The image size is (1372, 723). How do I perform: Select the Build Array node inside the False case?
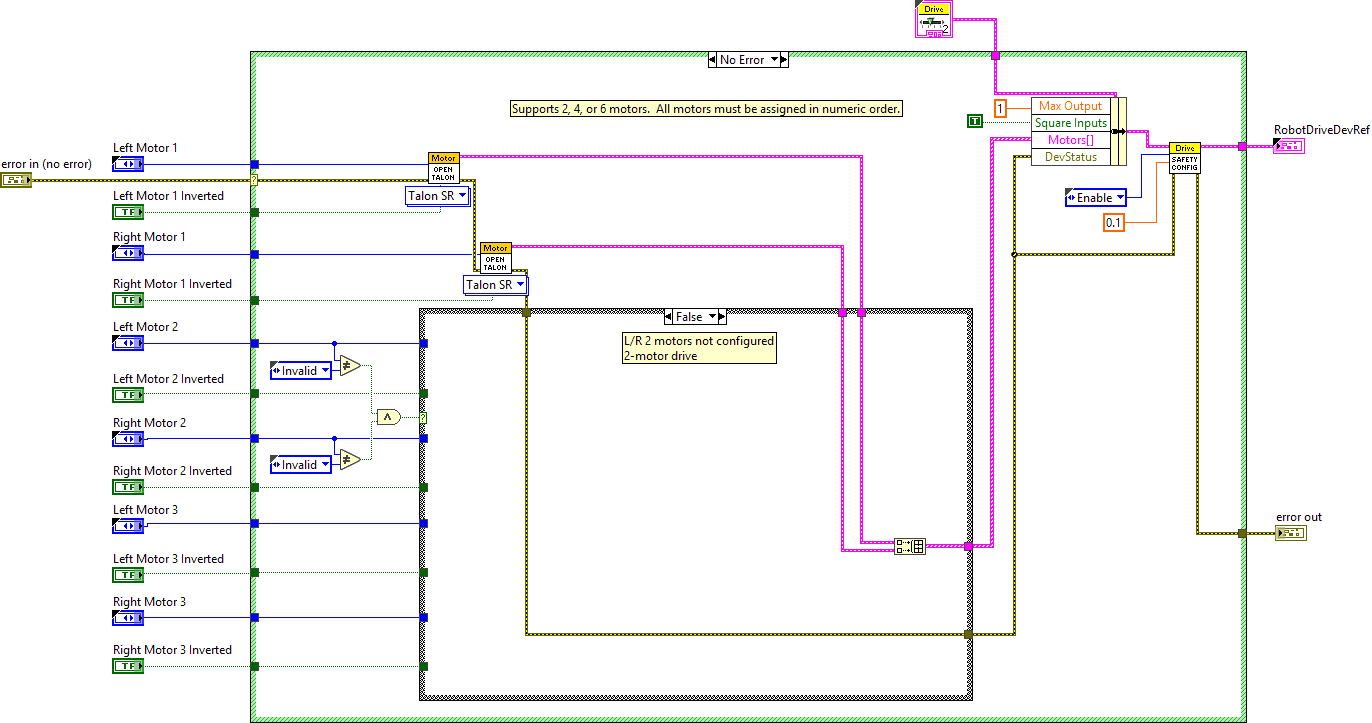click(909, 545)
